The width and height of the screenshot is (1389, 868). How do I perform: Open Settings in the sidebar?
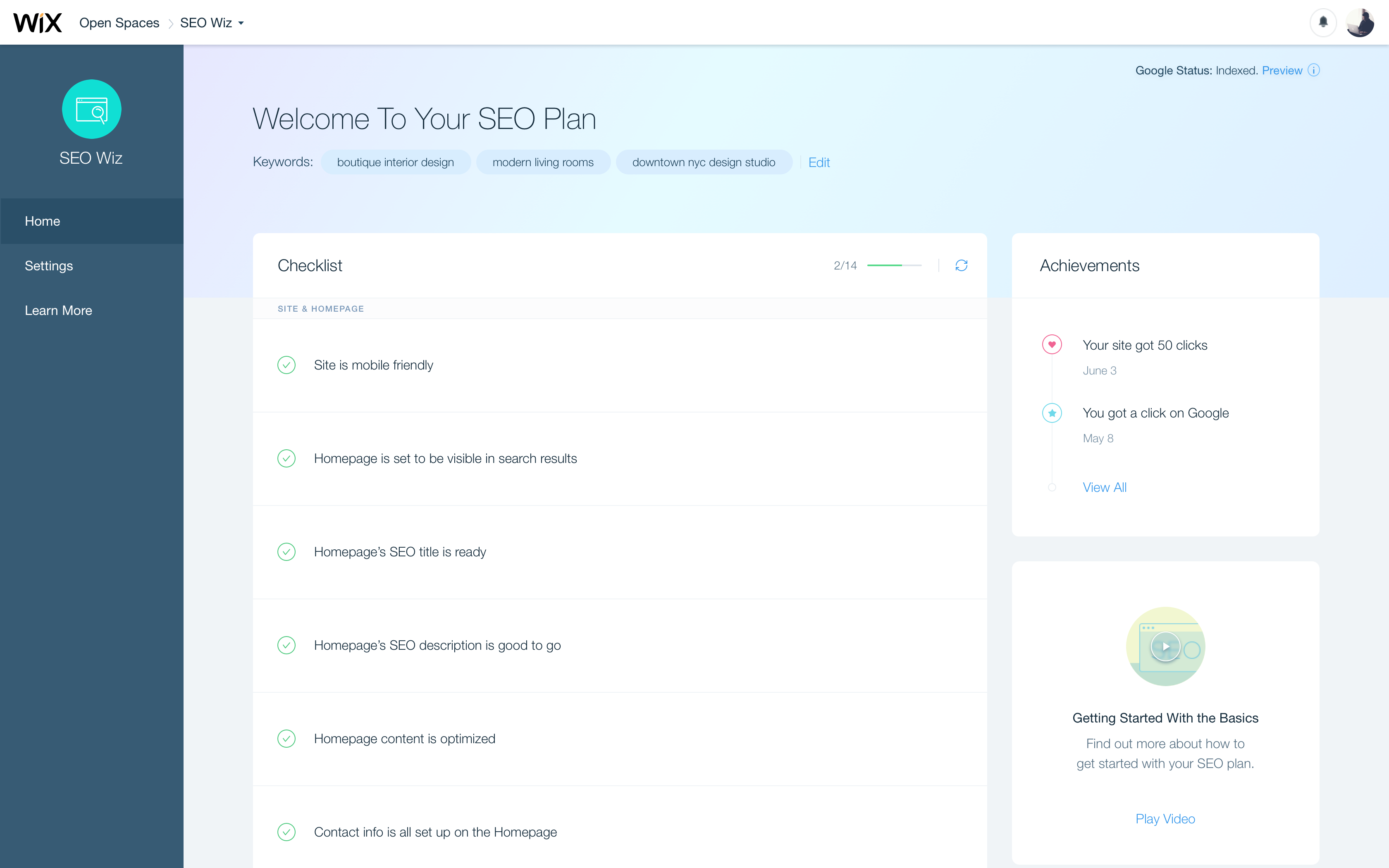pos(49,266)
